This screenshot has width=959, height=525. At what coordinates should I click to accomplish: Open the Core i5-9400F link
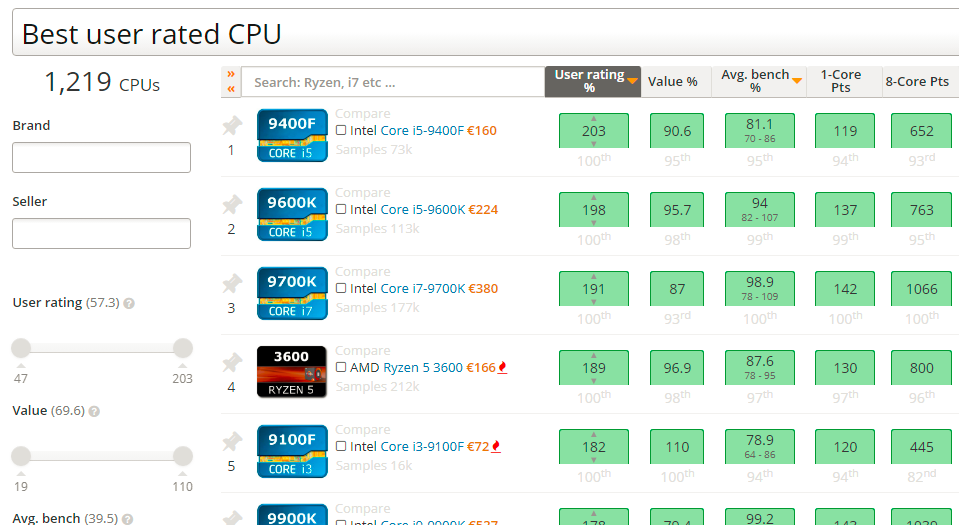click(x=422, y=130)
